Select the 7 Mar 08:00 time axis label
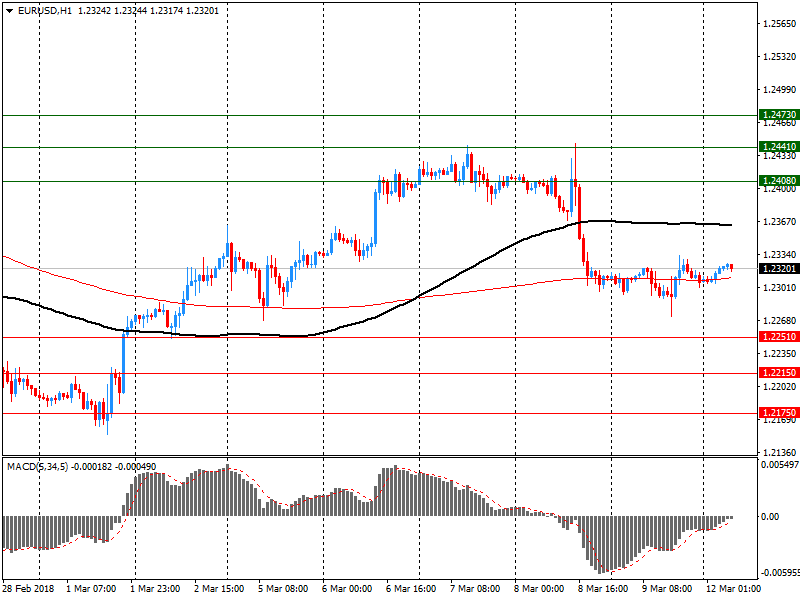 click(474, 589)
